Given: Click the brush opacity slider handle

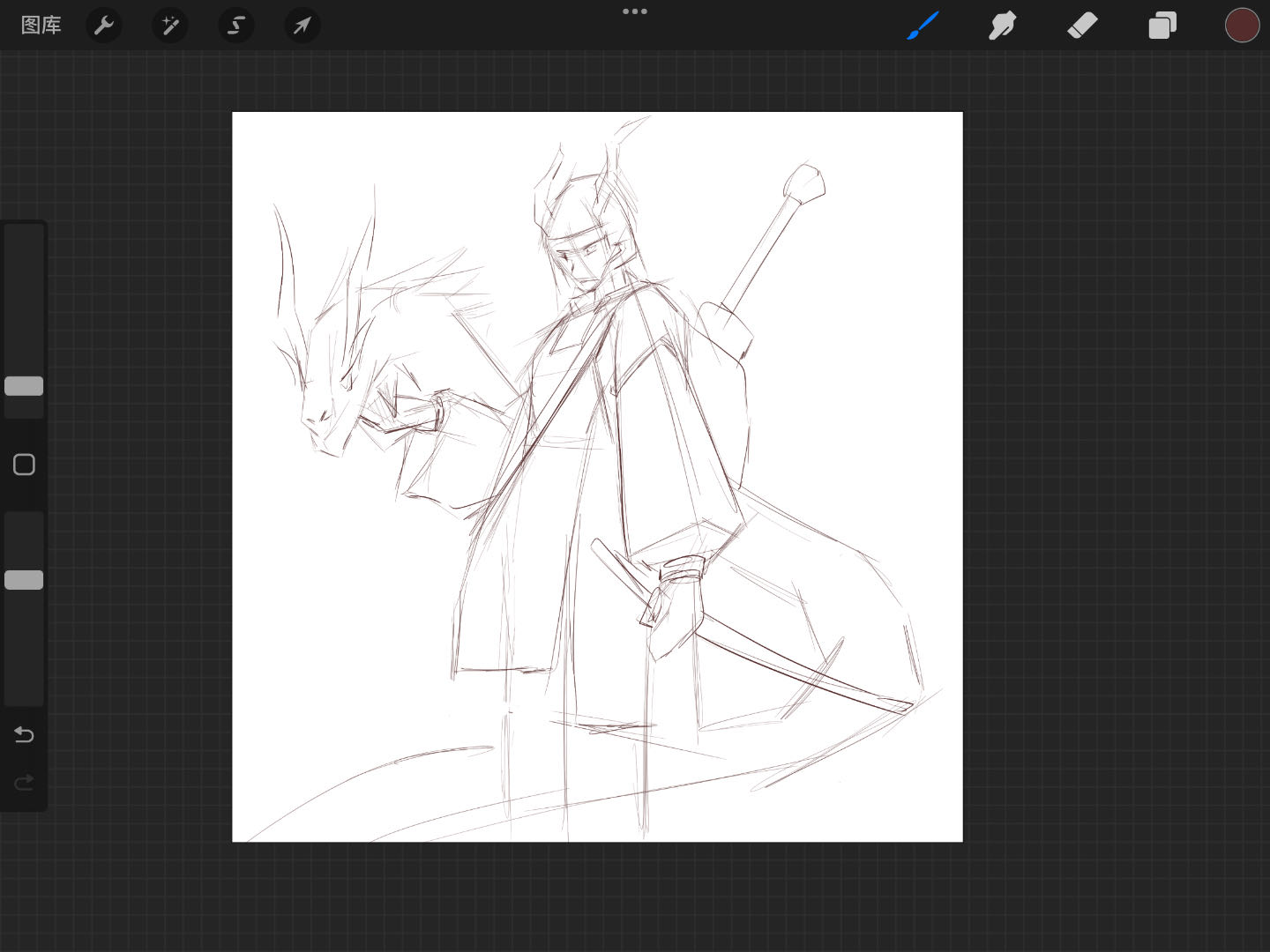Looking at the screenshot, I should click(x=24, y=580).
